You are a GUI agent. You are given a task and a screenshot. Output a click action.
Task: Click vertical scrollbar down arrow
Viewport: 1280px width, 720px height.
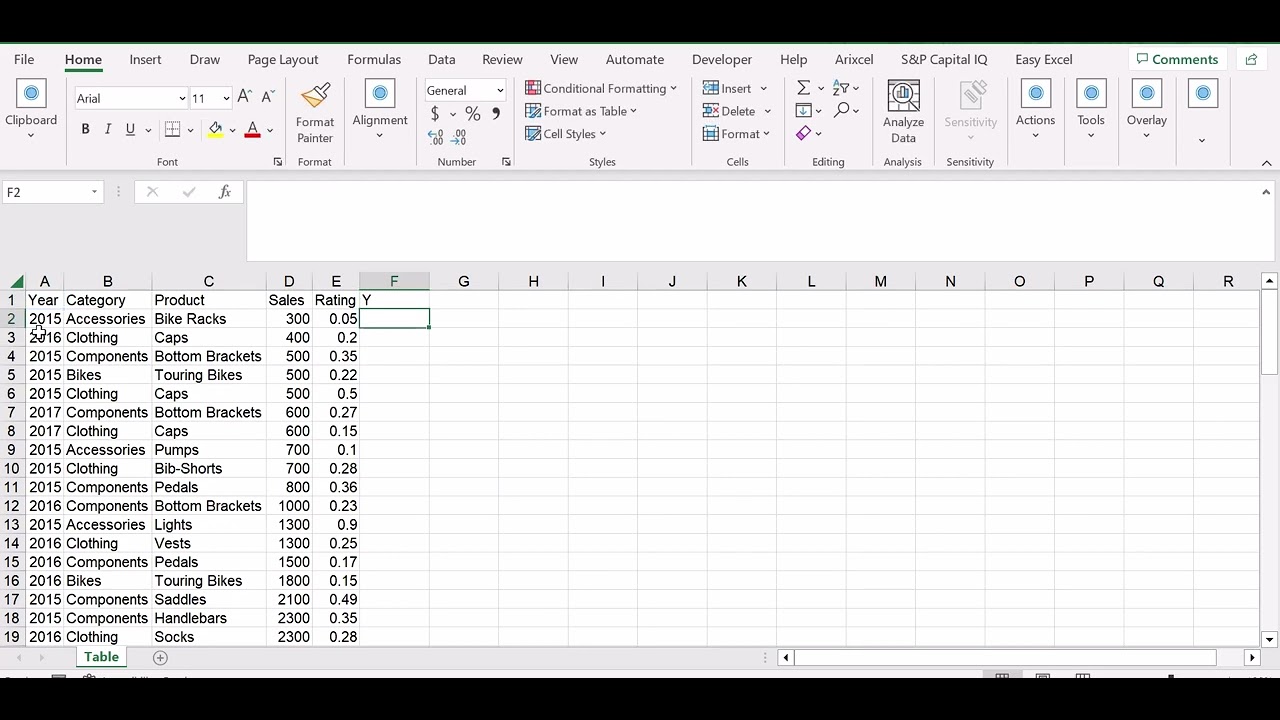[1269, 639]
